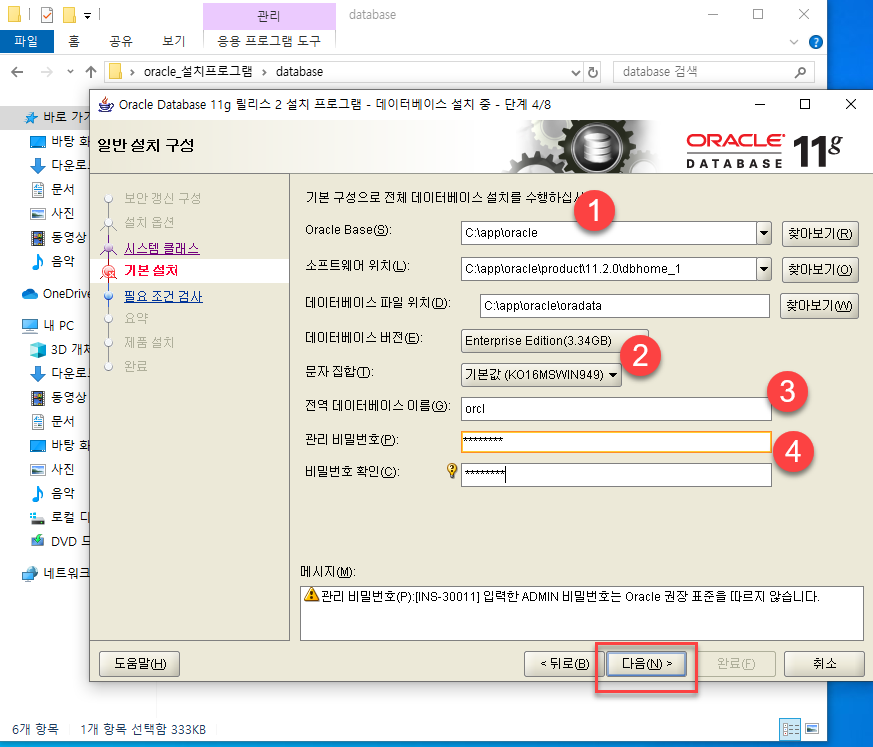This screenshot has width=873, height=747.
Task: Click the Java icon in installer title bar
Action: click(106, 104)
